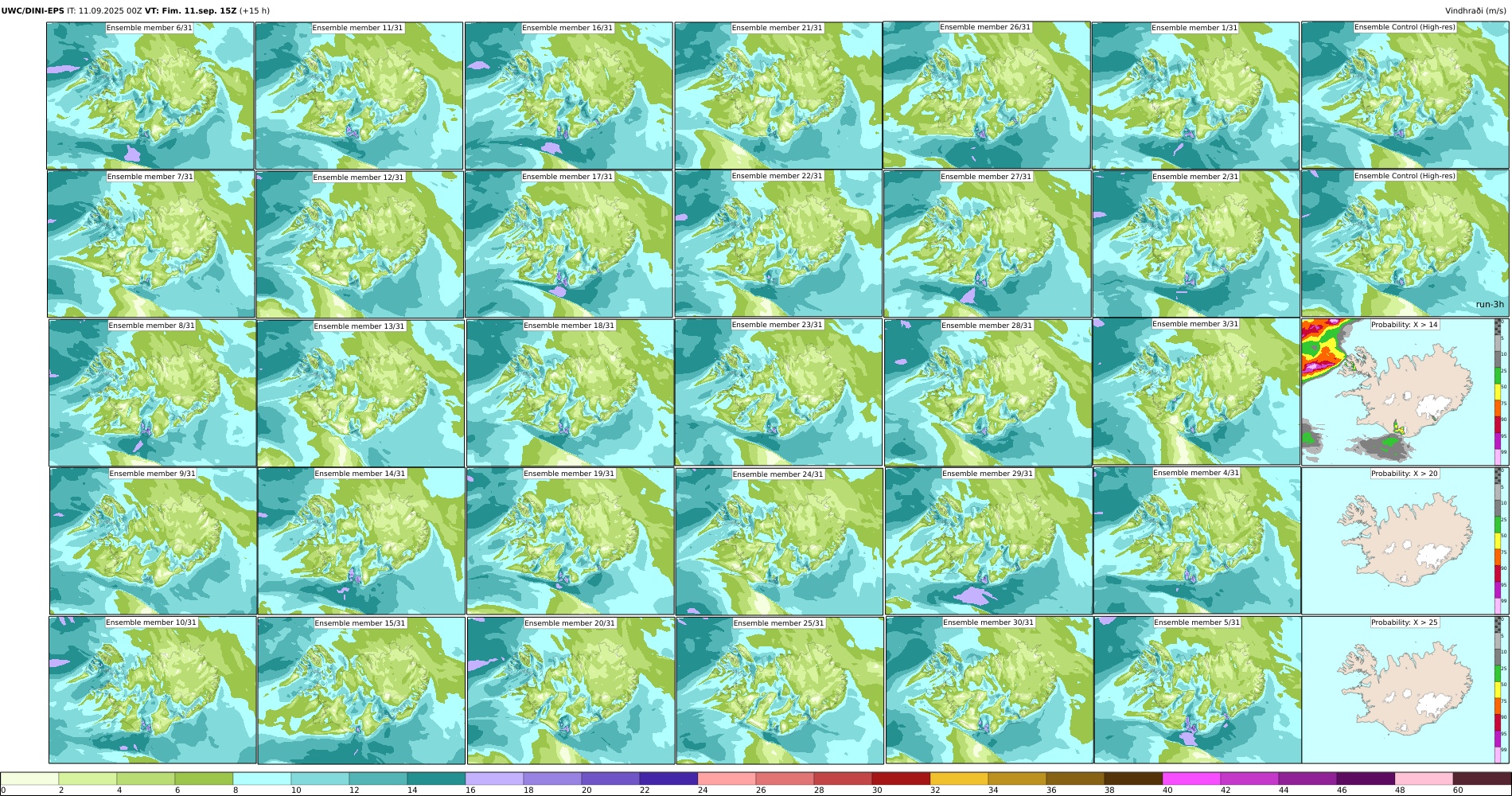The height and width of the screenshot is (796, 1512).
Task: Click the dark red 30–32 m/s legend swatch
Action: (901, 778)
